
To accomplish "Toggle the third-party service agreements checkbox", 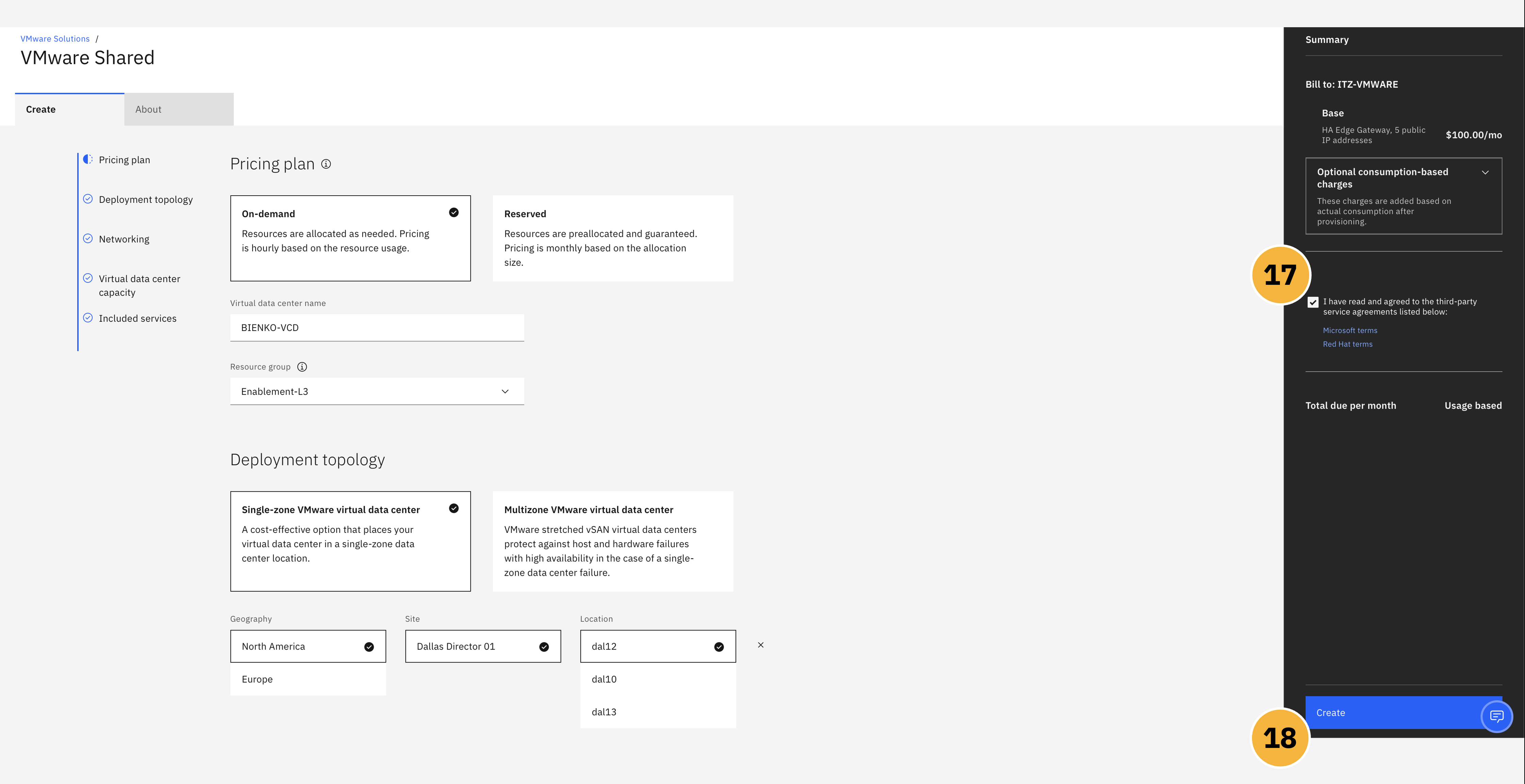I will click(1314, 302).
